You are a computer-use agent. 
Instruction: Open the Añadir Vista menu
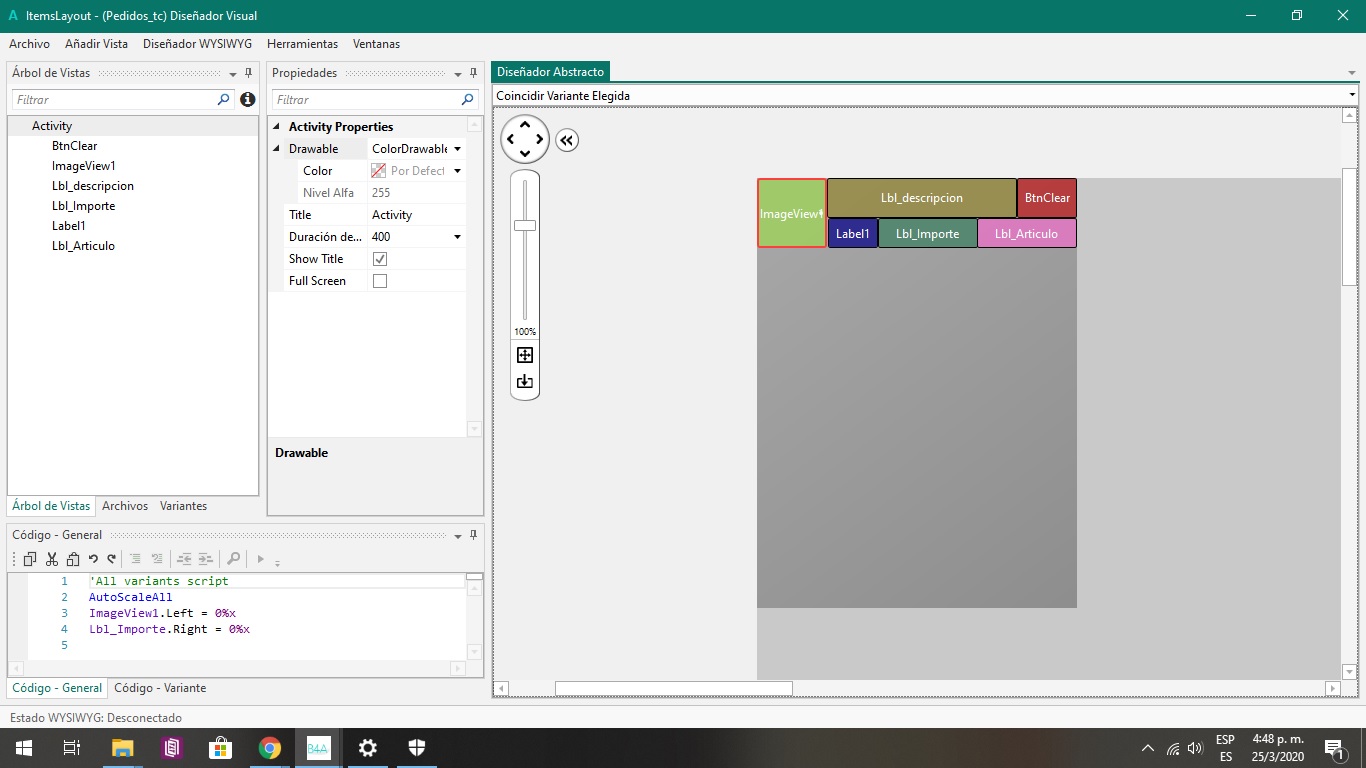point(96,44)
